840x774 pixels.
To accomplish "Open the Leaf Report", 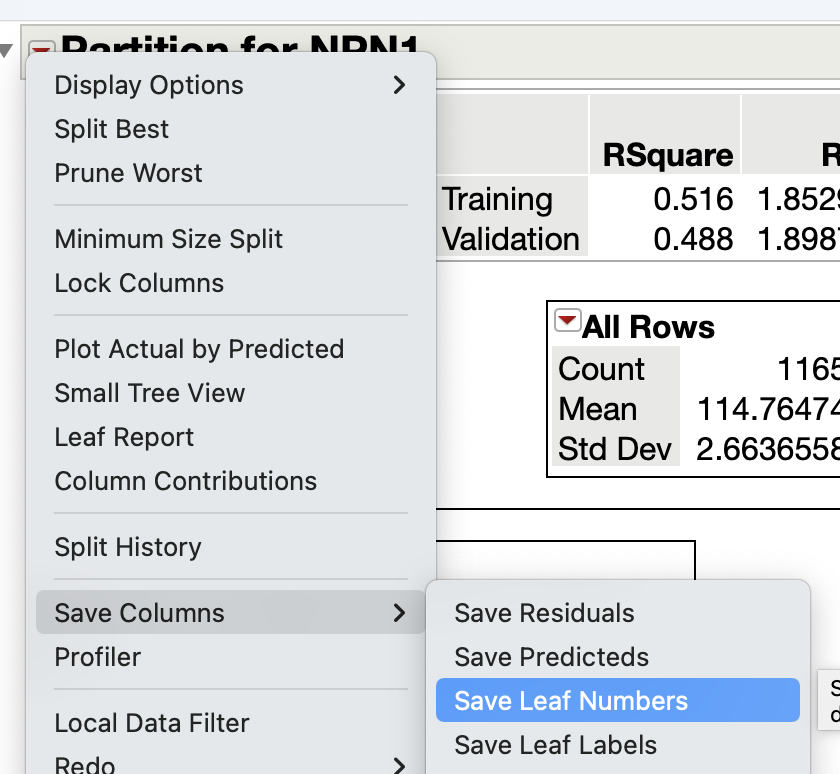I will click(125, 437).
